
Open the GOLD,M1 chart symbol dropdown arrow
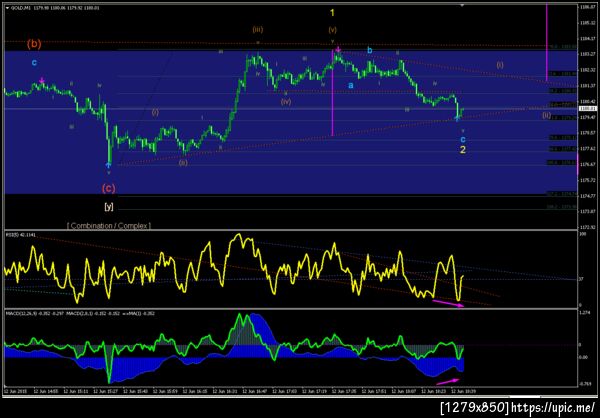tap(7, 7)
